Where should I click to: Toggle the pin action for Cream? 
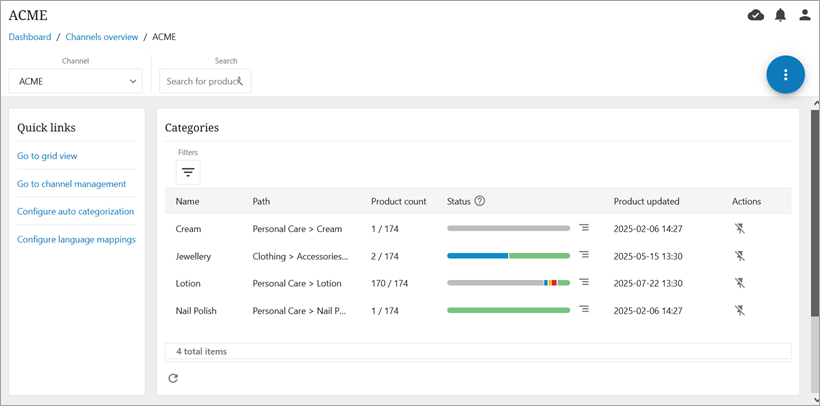[x=740, y=229]
